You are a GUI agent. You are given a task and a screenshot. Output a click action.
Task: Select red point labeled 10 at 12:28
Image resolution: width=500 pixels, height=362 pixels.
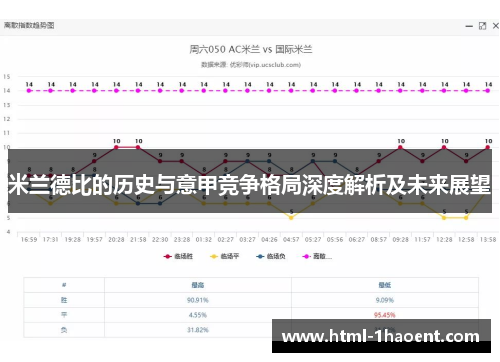tap(444, 147)
